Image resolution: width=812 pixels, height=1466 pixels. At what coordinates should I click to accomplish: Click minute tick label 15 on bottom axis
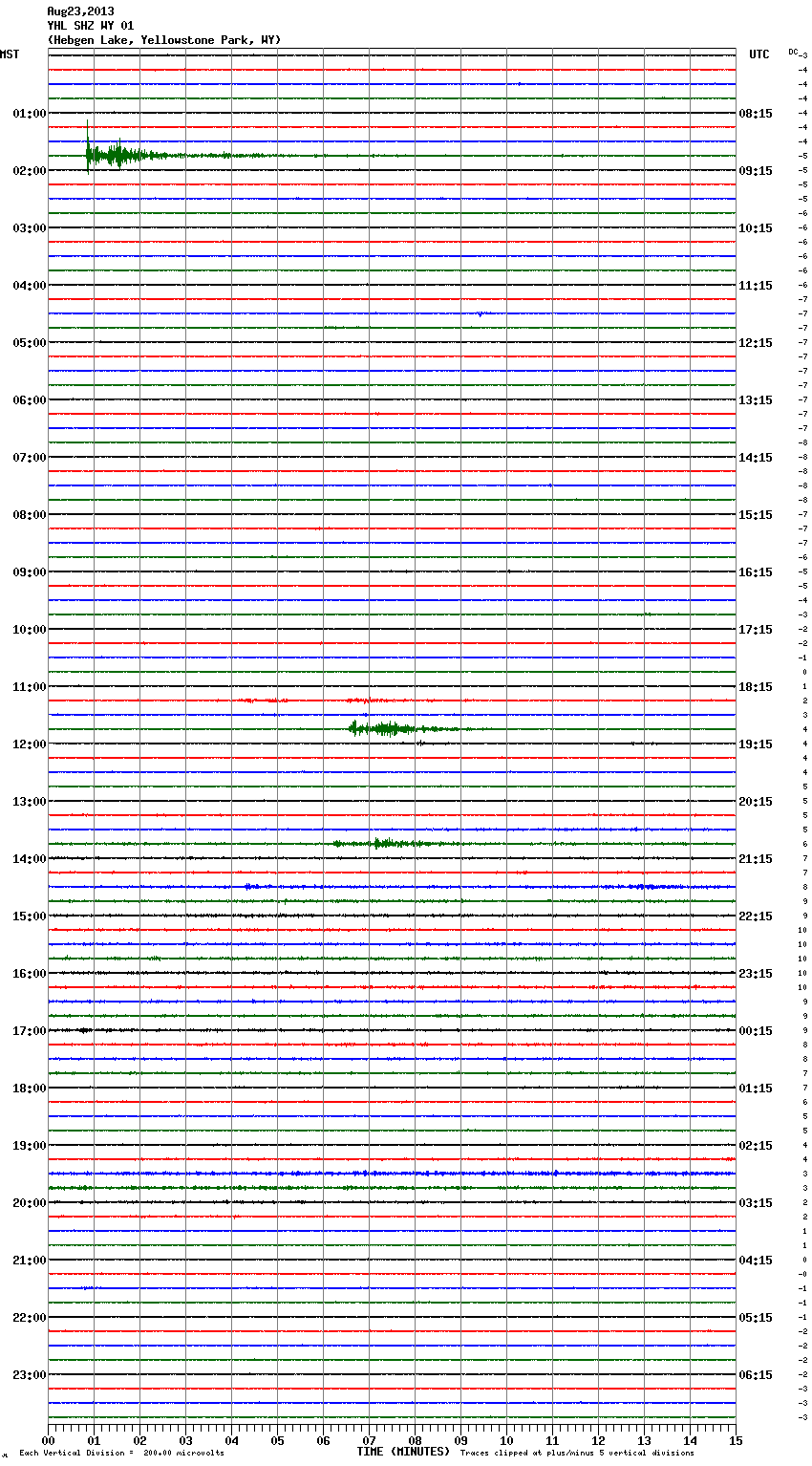tap(736, 1440)
